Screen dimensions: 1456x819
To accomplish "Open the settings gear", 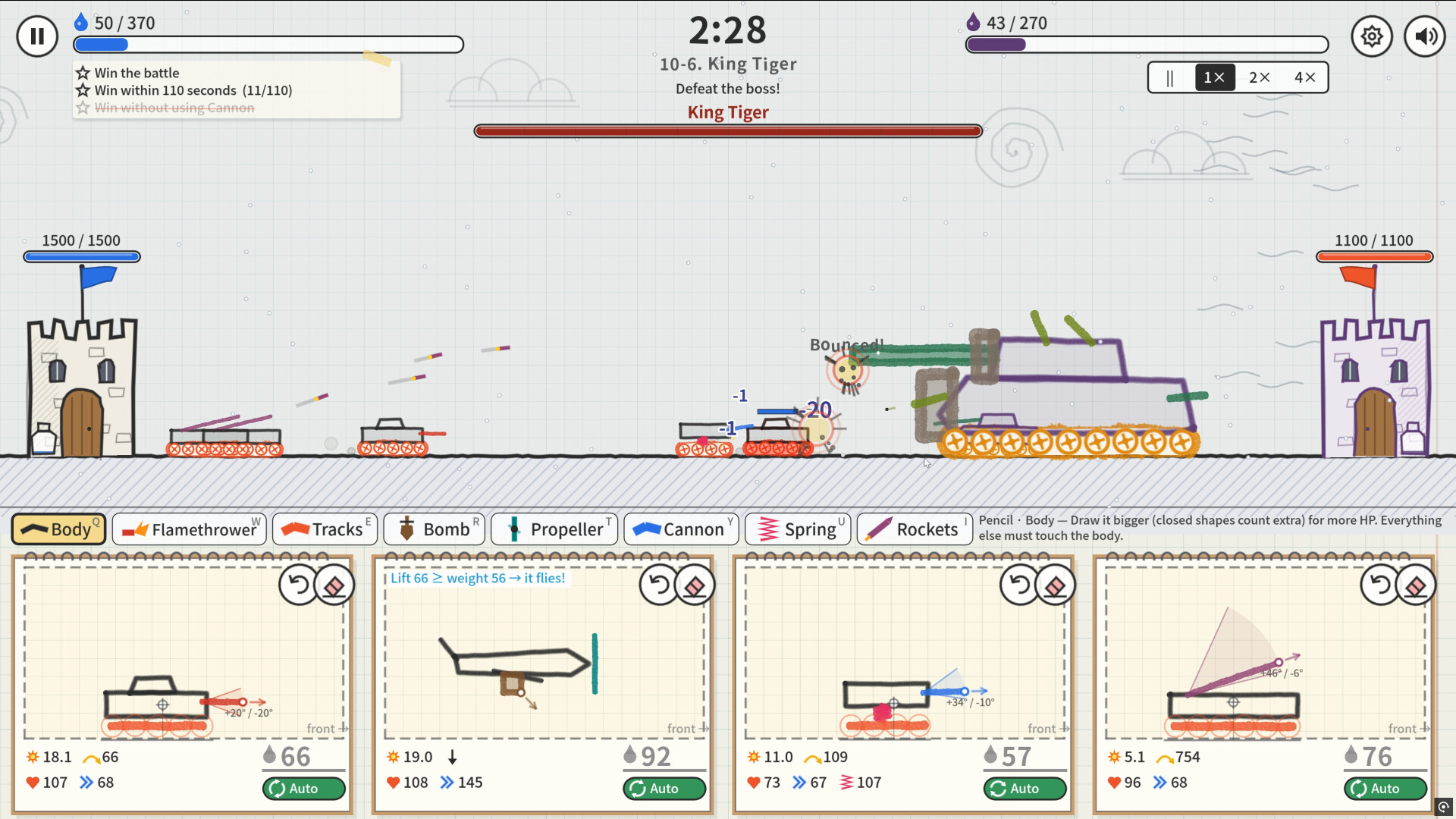I will coord(1371,36).
